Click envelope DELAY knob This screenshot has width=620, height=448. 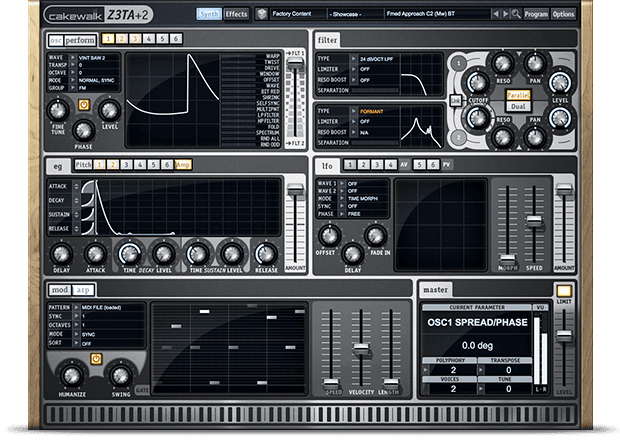(x=61, y=254)
